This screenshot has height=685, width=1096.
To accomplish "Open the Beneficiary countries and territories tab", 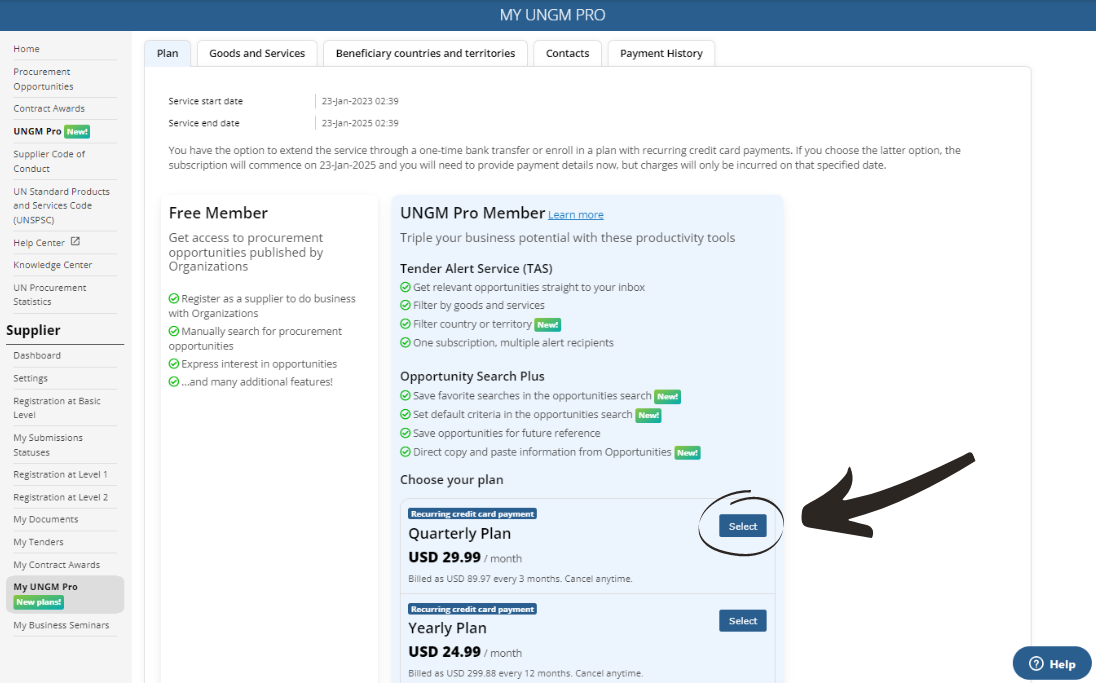I will (x=425, y=54).
